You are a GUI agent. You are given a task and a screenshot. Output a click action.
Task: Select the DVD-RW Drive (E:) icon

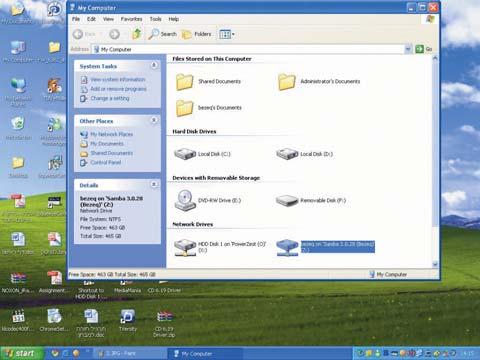point(185,200)
